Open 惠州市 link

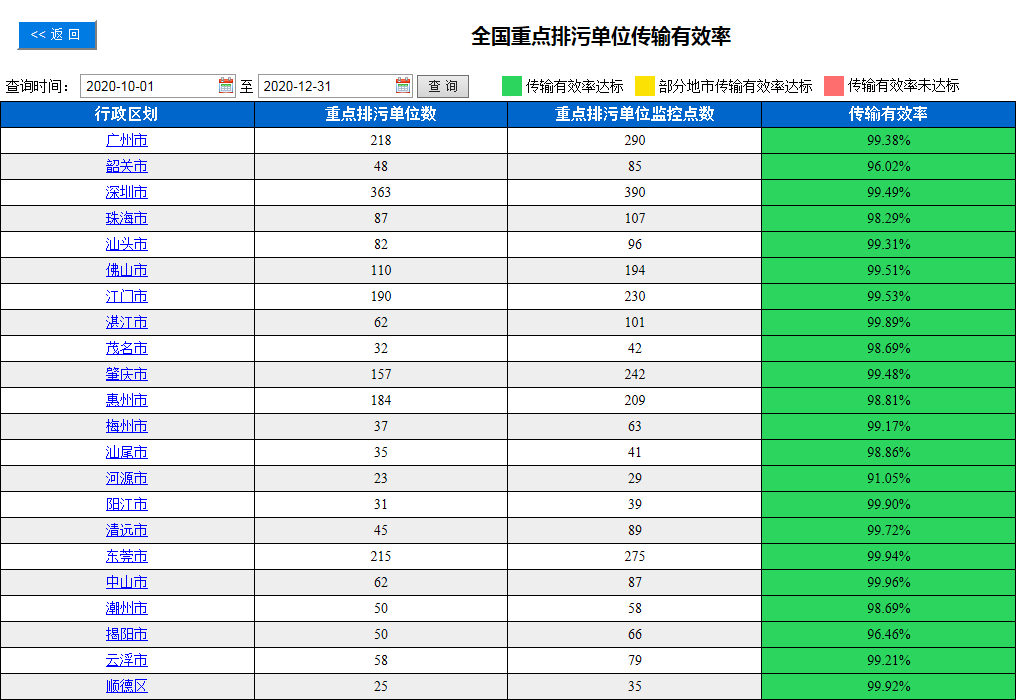pos(127,400)
